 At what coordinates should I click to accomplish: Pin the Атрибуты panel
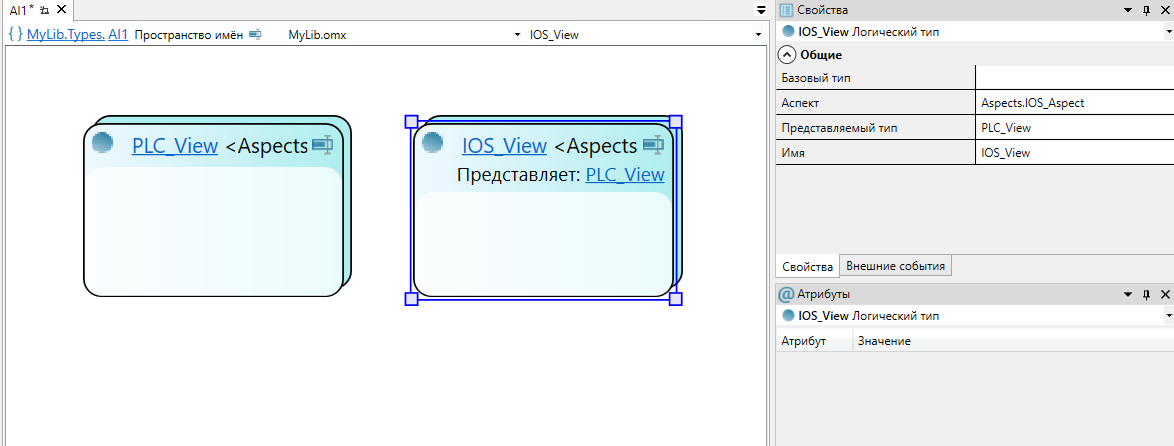pos(1146,294)
